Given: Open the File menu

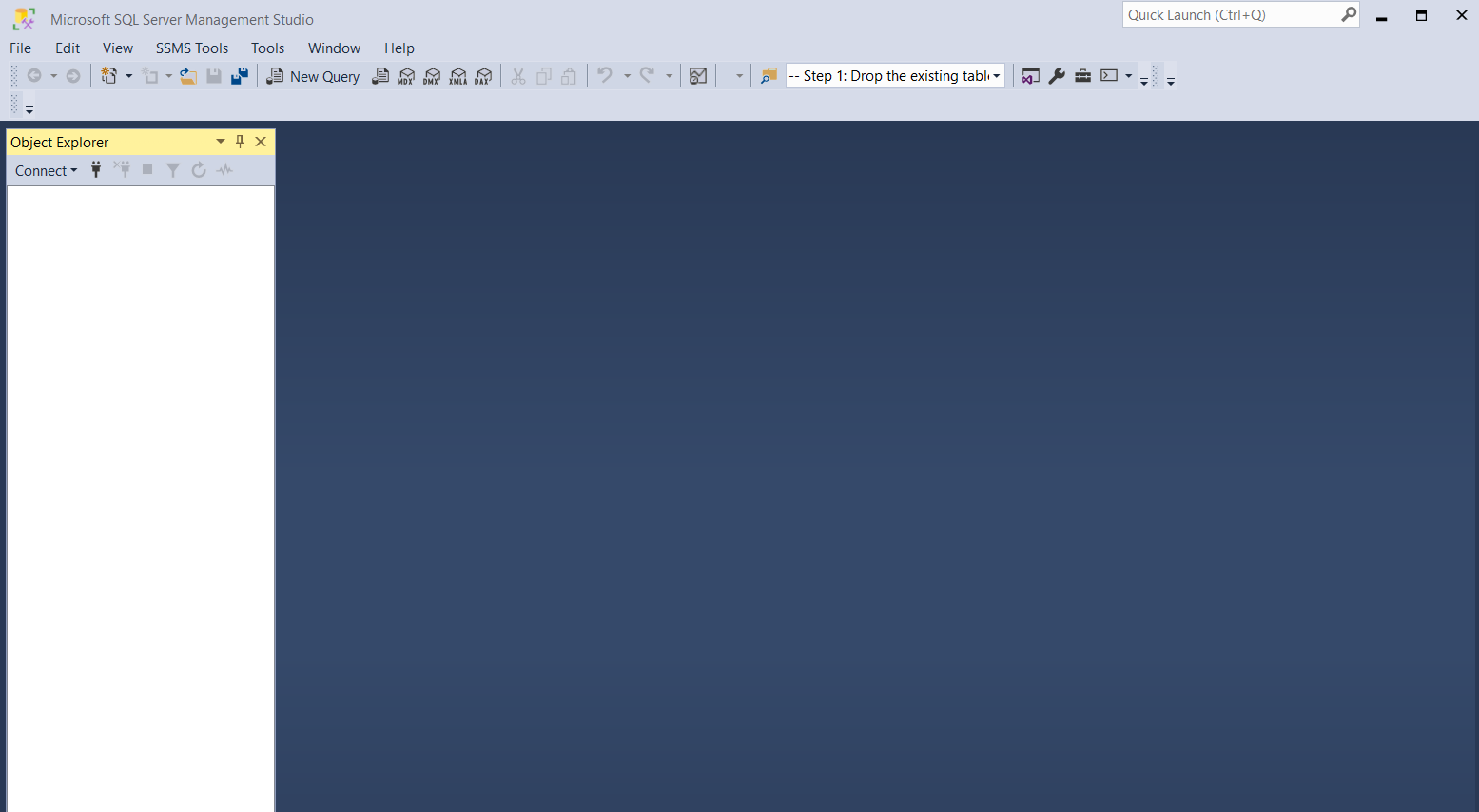Looking at the screenshot, I should tap(21, 48).
